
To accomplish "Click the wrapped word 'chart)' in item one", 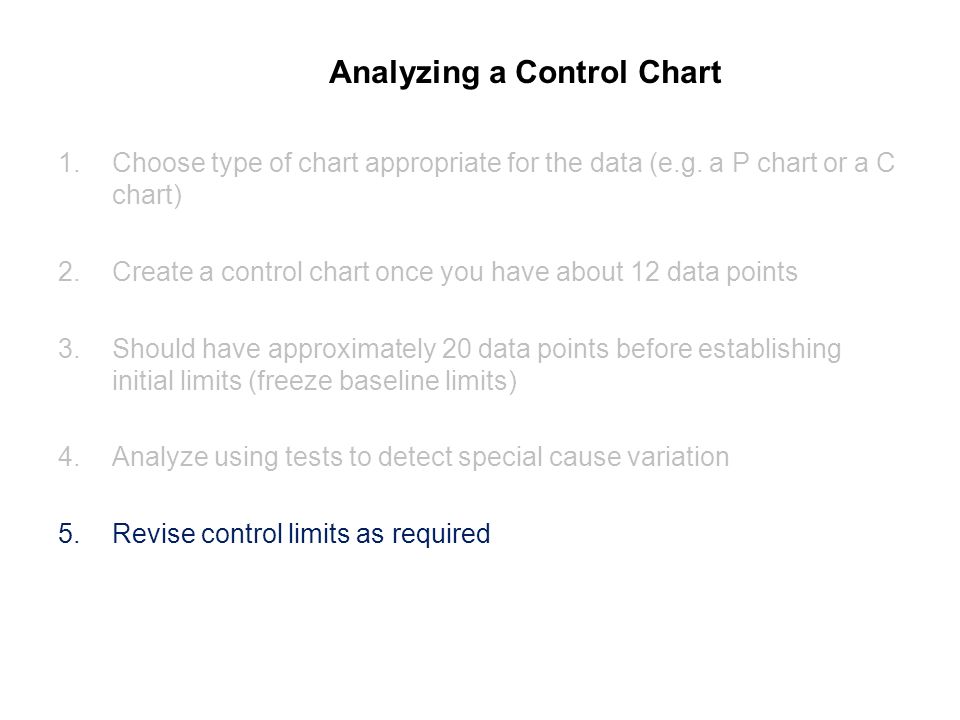I will coord(147,195).
